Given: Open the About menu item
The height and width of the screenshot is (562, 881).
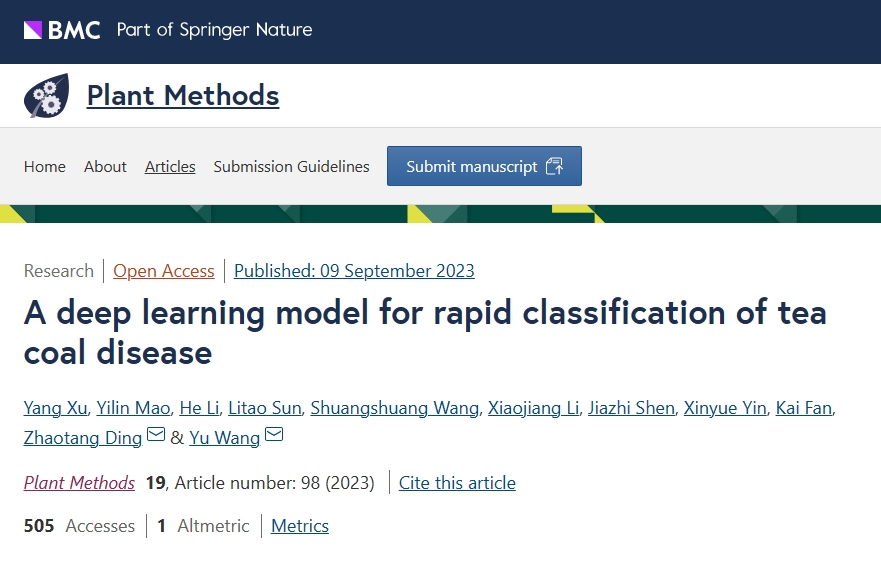Looking at the screenshot, I should click(105, 167).
